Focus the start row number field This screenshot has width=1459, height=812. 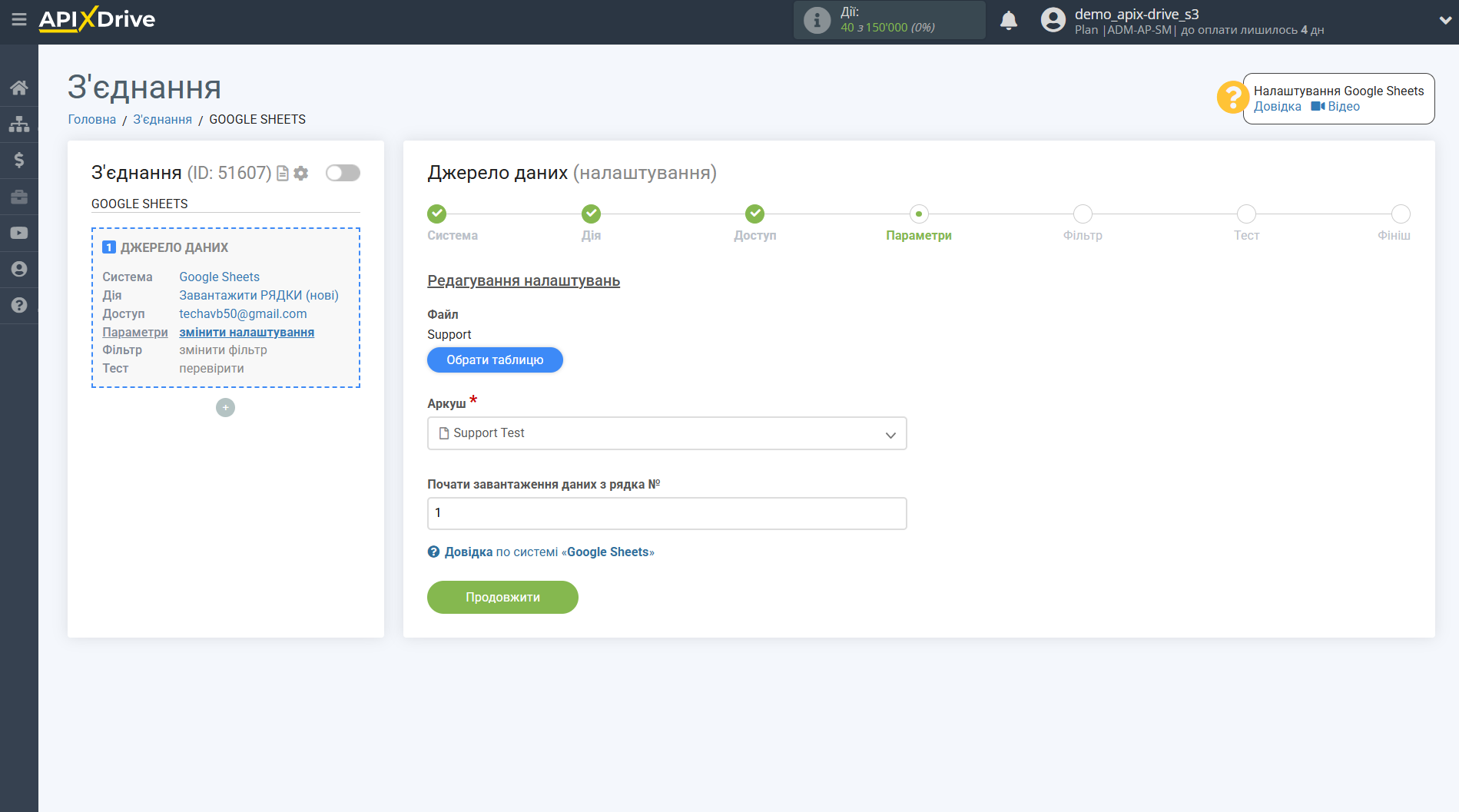click(667, 513)
